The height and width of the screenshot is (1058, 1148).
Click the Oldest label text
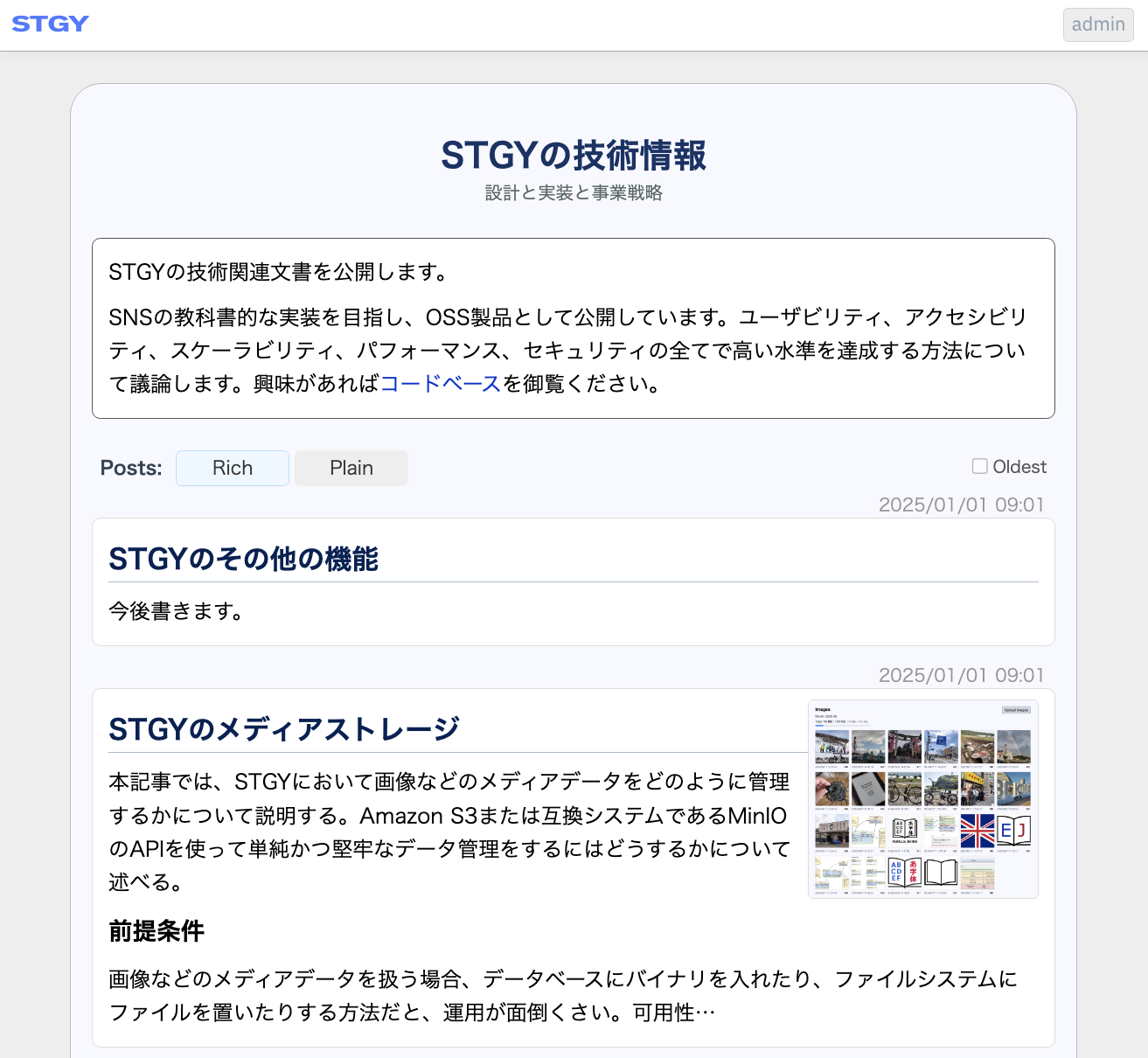[1019, 467]
